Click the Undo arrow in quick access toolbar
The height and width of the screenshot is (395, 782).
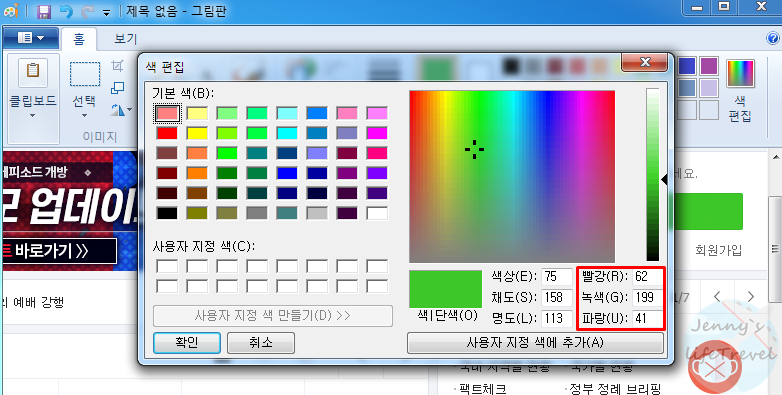tap(66, 11)
